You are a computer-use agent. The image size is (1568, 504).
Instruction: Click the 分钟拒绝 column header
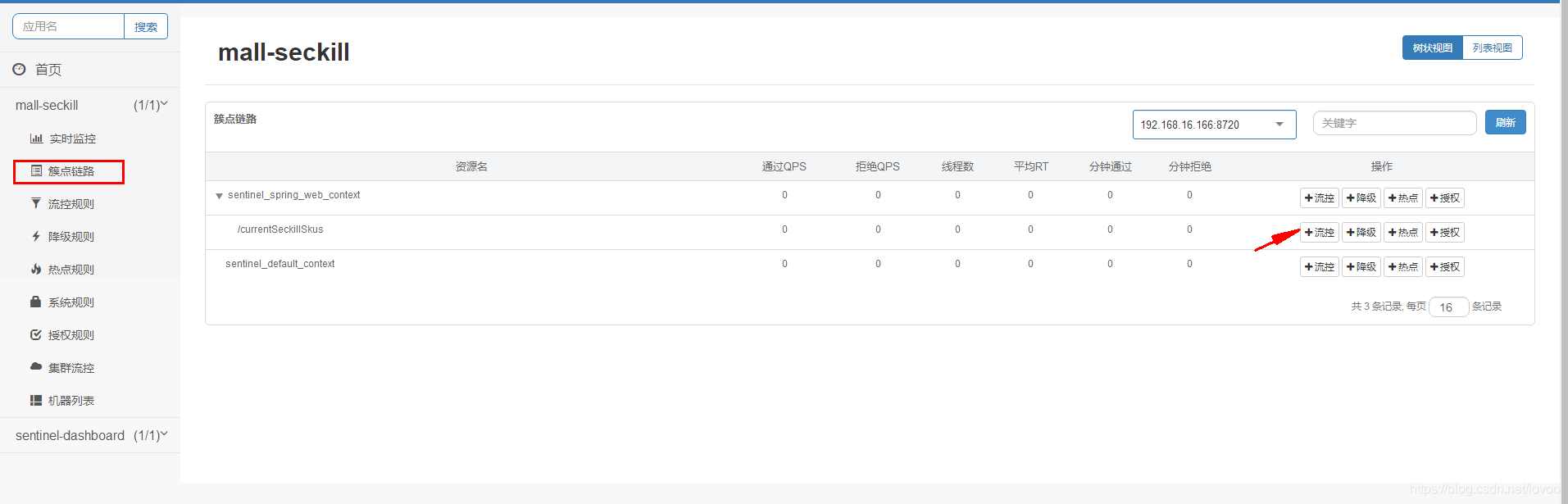(1190, 166)
